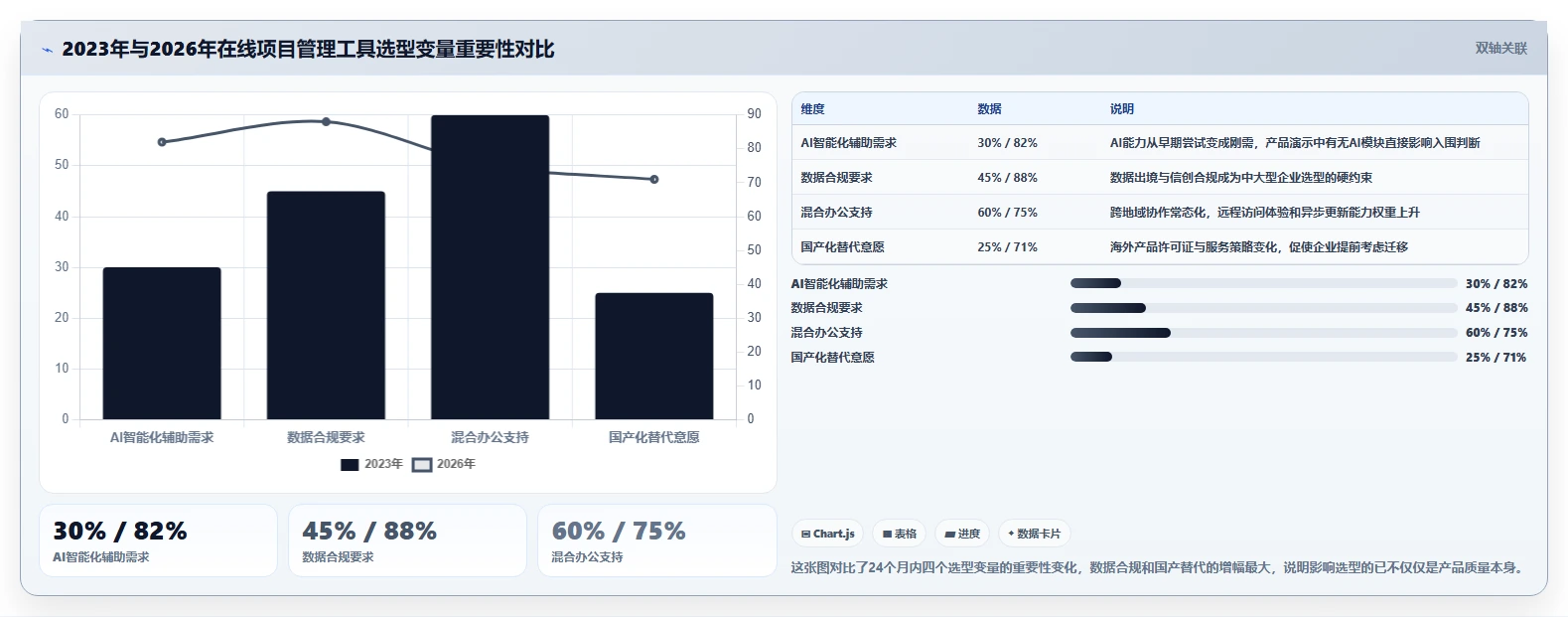Click the x-axis label 数据合规要求

point(326,437)
